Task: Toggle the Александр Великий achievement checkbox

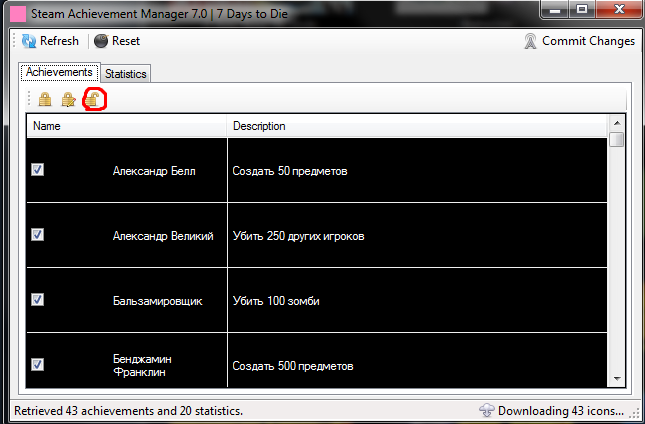Action: click(37, 235)
